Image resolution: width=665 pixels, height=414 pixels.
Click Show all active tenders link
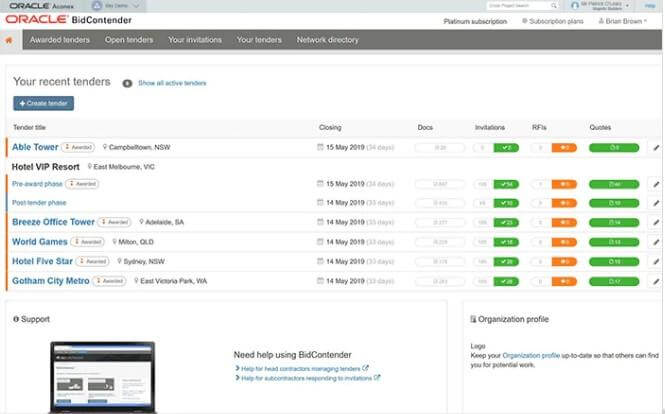pyautogui.click(x=172, y=83)
